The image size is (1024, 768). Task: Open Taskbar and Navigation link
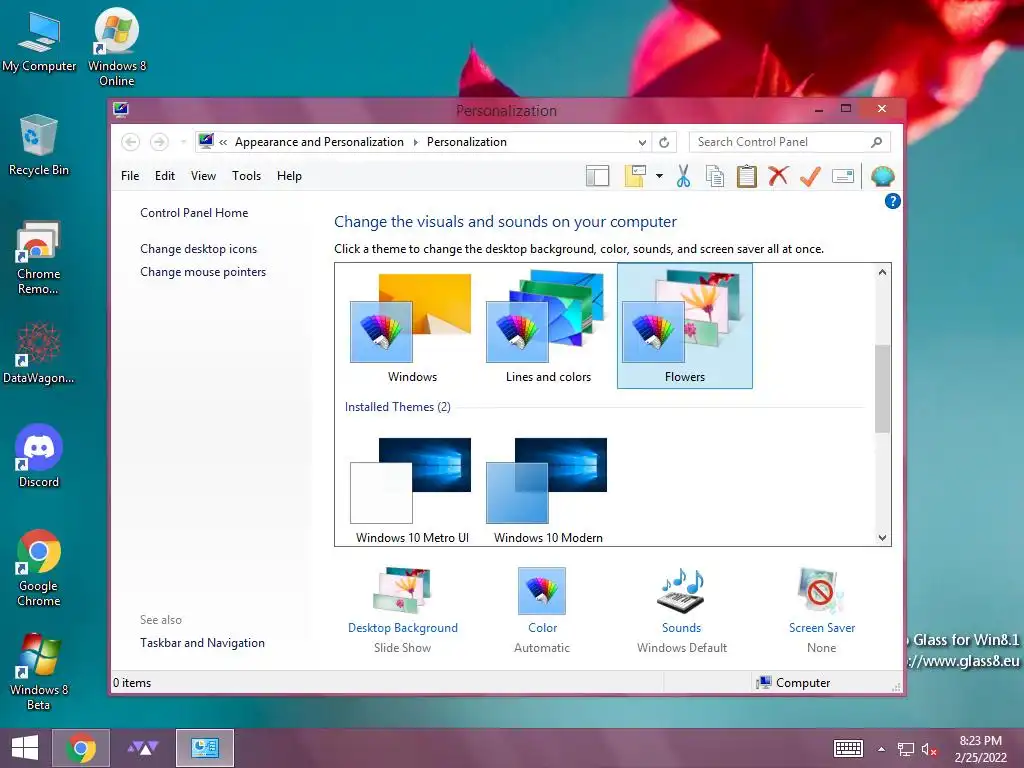point(202,643)
